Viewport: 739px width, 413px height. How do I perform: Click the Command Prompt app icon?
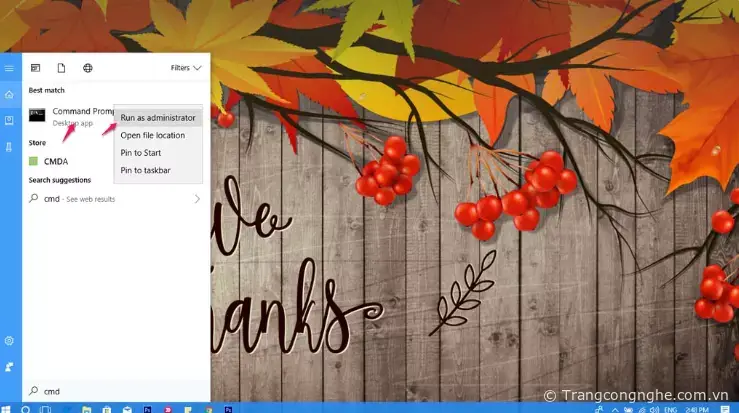click(x=37, y=116)
